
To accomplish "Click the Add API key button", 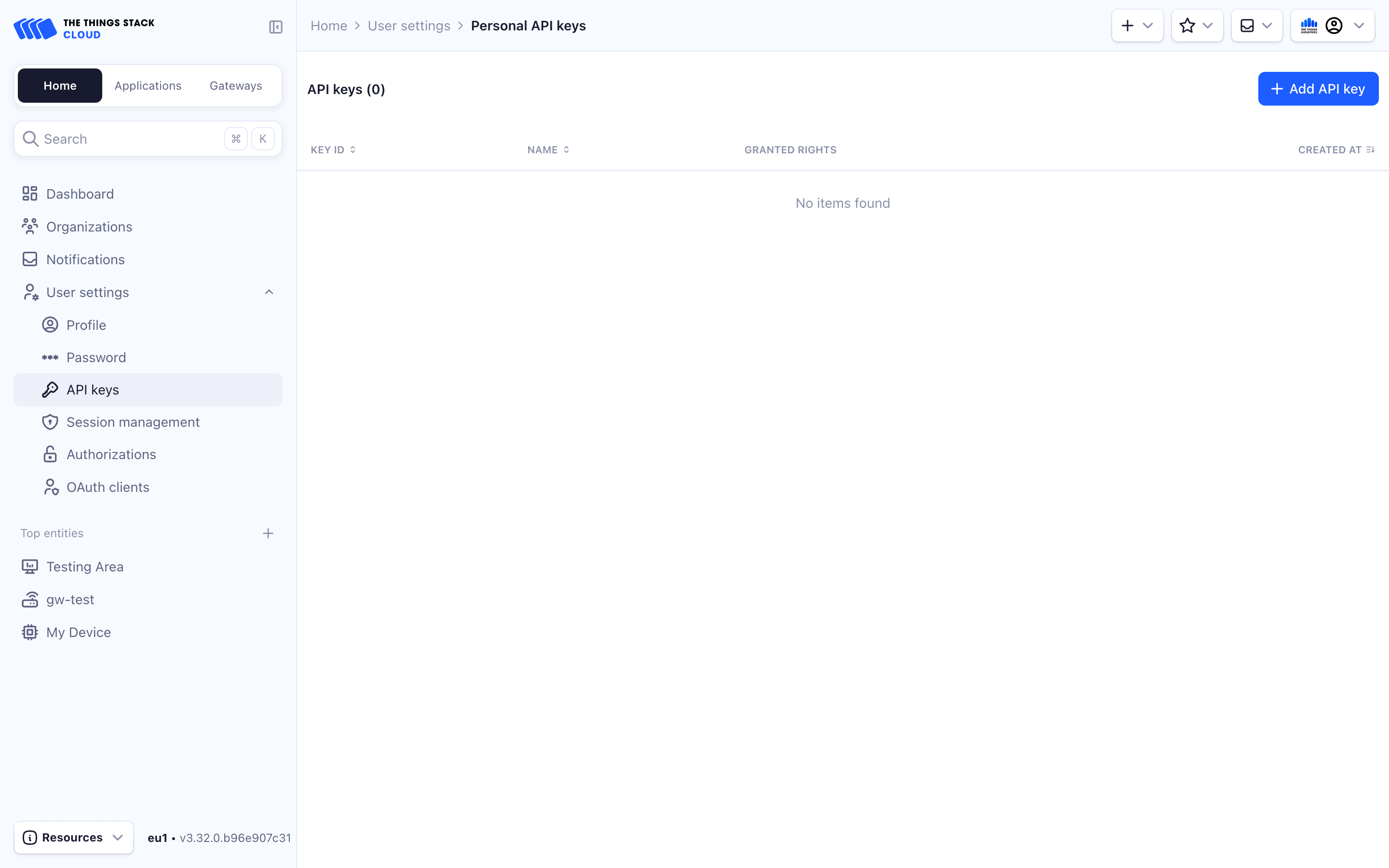I will click(x=1318, y=89).
